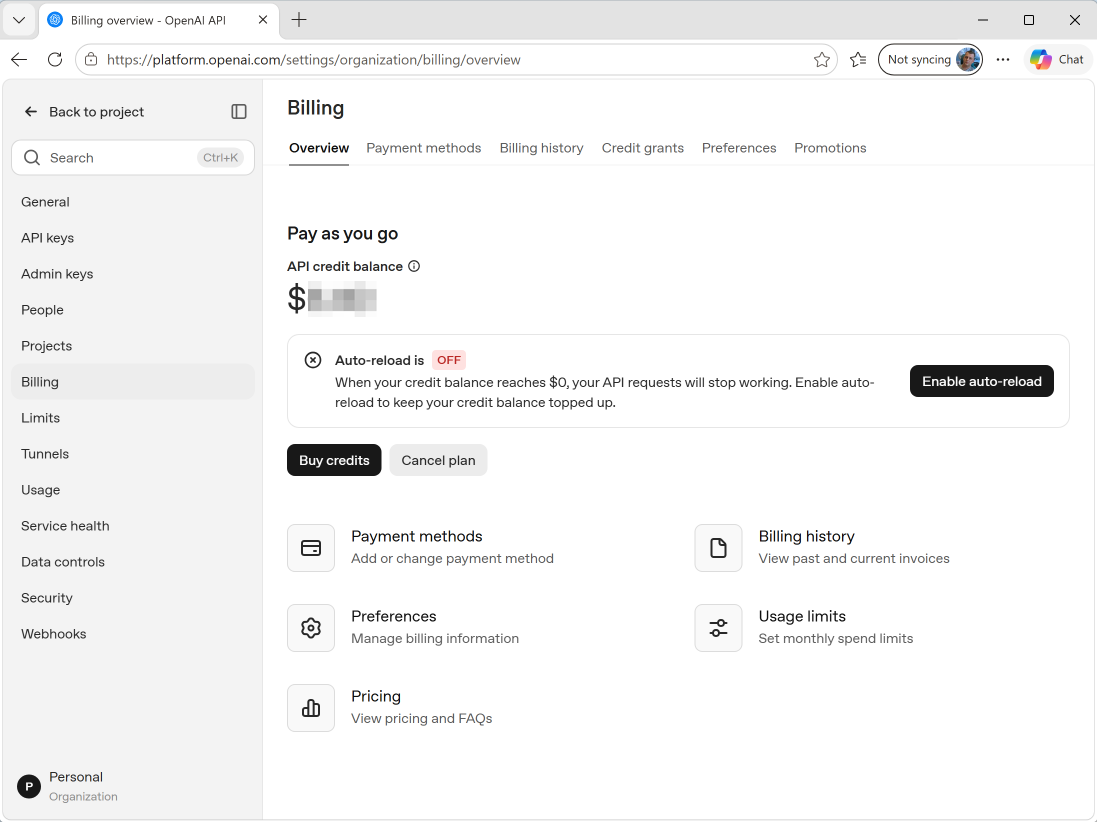Open the Pricing bar chart icon
Image resolution: width=1097 pixels, height=822 pixels.
click(311, 708)
